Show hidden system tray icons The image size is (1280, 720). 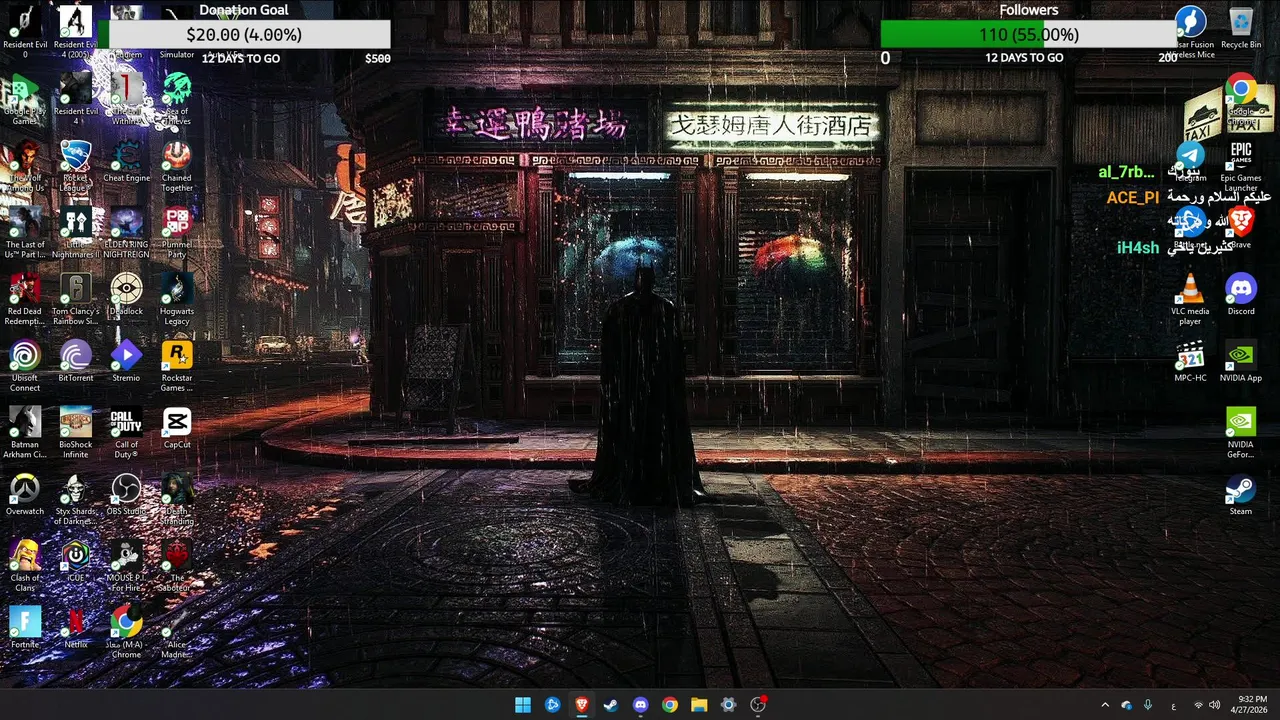pyautogui.click(x=1105, y=705)
